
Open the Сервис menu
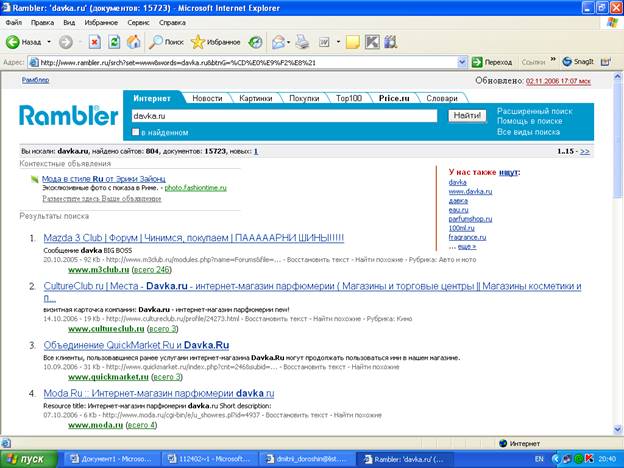pyautogui.click(x=138, y=23)
